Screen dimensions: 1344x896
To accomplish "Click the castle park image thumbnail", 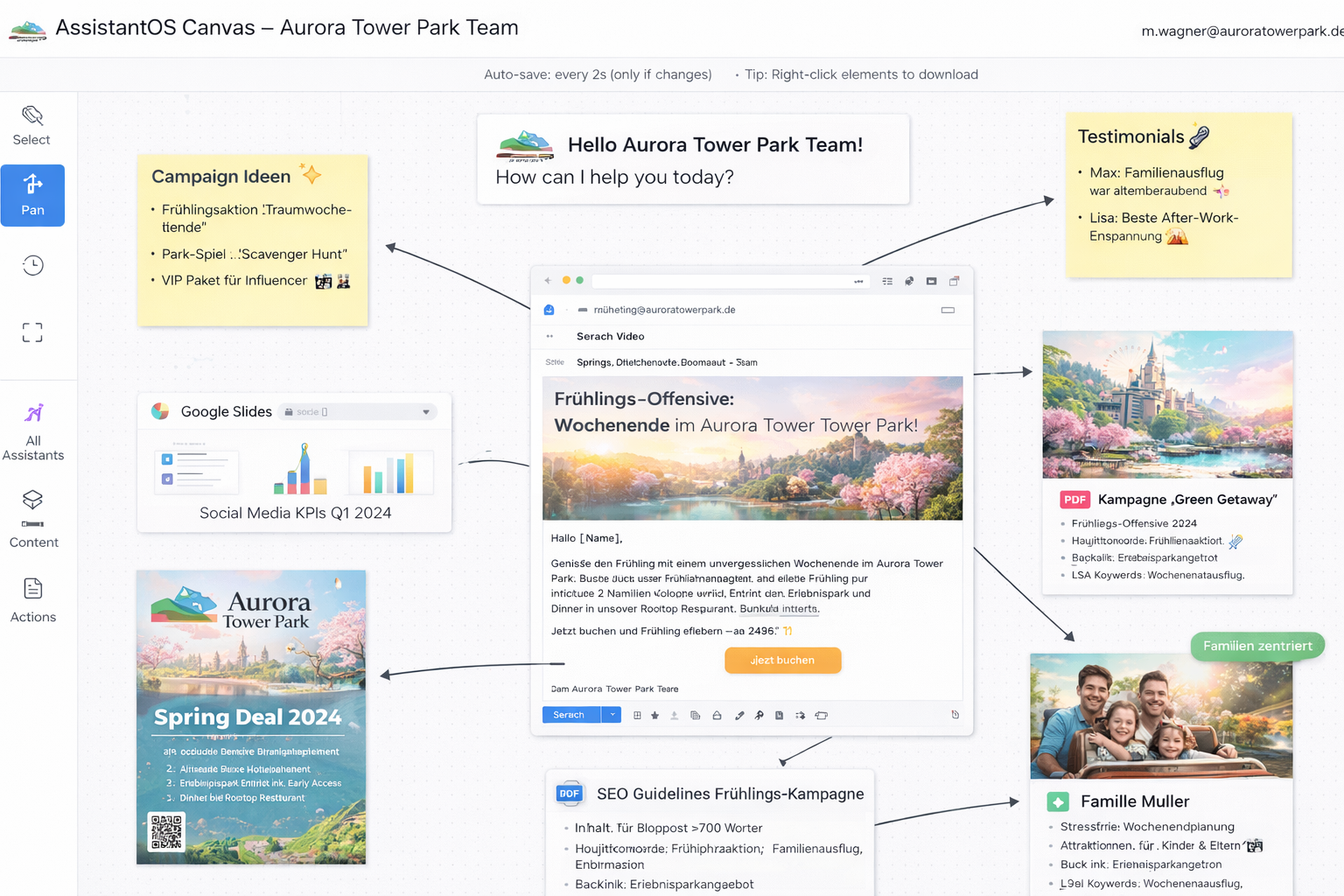I will click(x=1167, y=404).
